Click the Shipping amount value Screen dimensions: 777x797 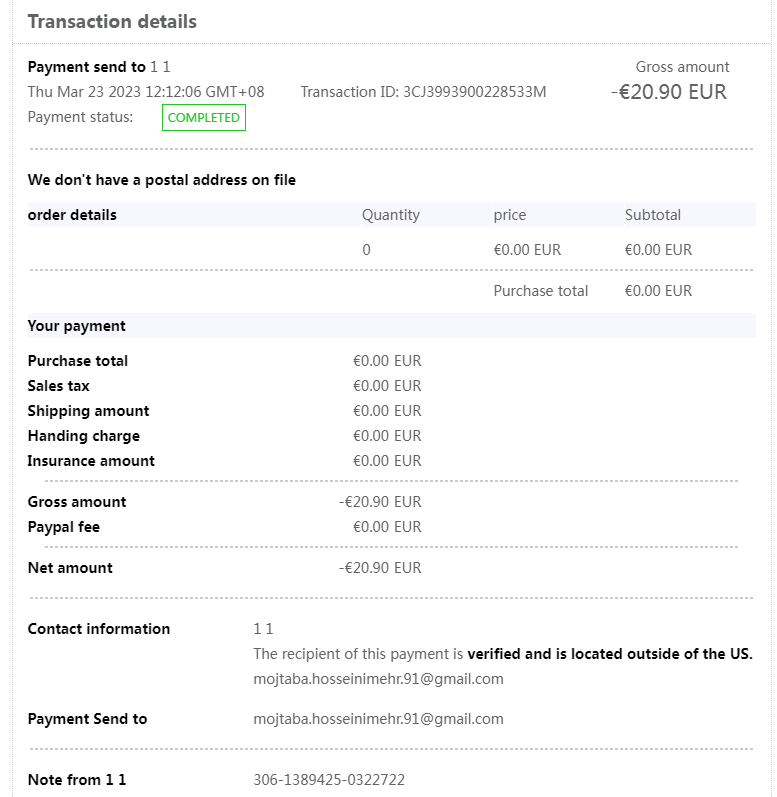click(387, 411)
